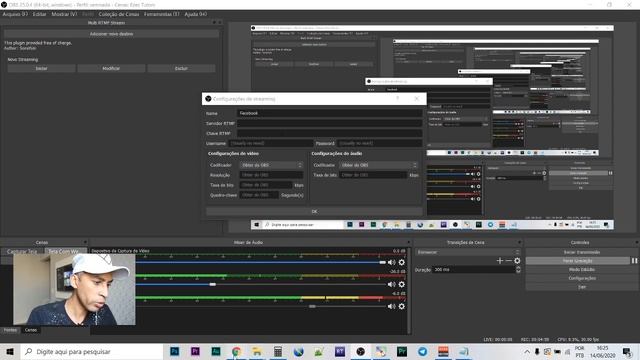Float the Cenas dock panel
Screen dimensions: 640x360
pos(85,242)
